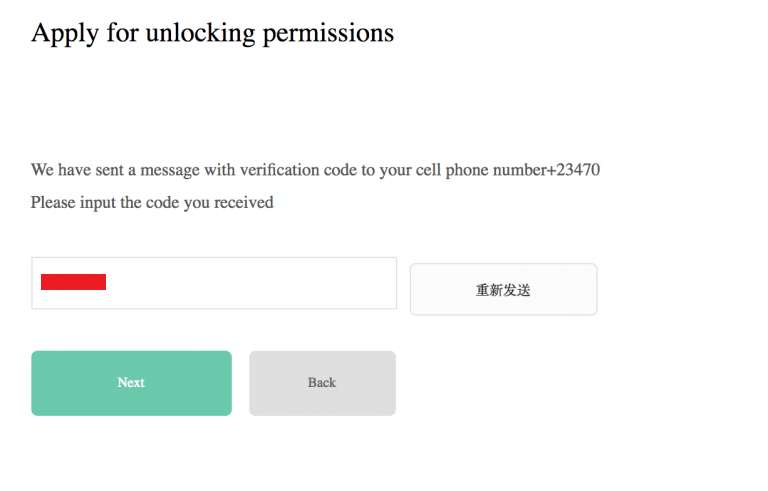Screen dimensions: 768x491
Task: Click the 'Apply for unlocking permissions' heading
Action: point(212,32)
